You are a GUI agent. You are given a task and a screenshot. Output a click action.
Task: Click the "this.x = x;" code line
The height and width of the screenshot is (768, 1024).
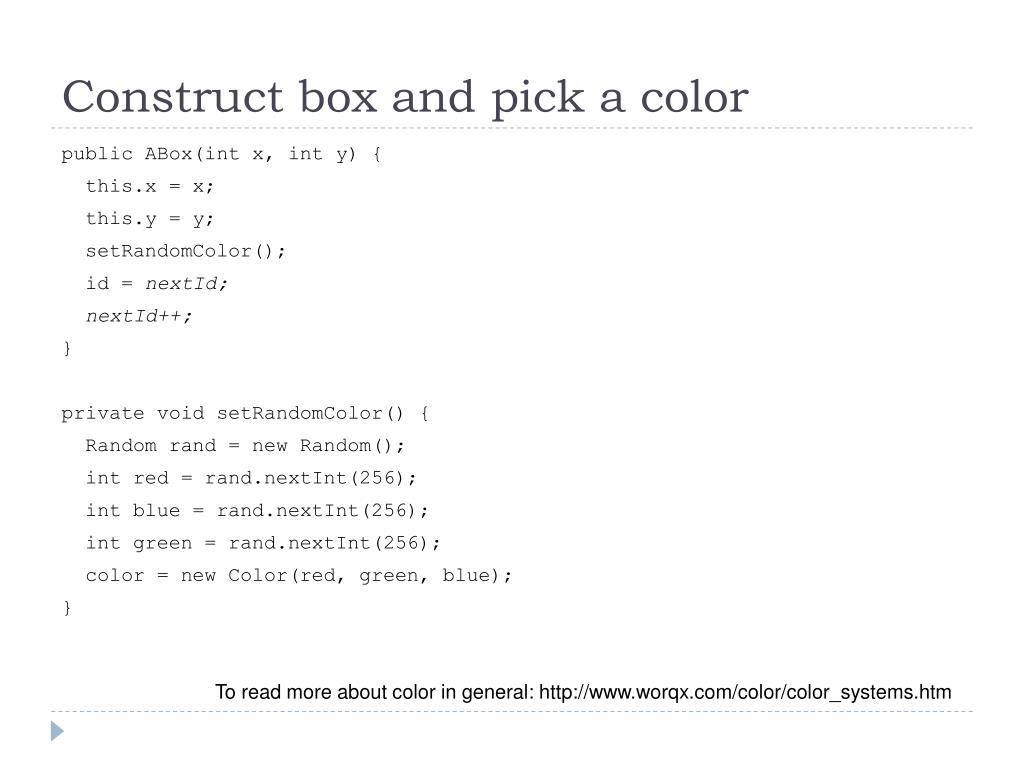(x=150, y=187)
